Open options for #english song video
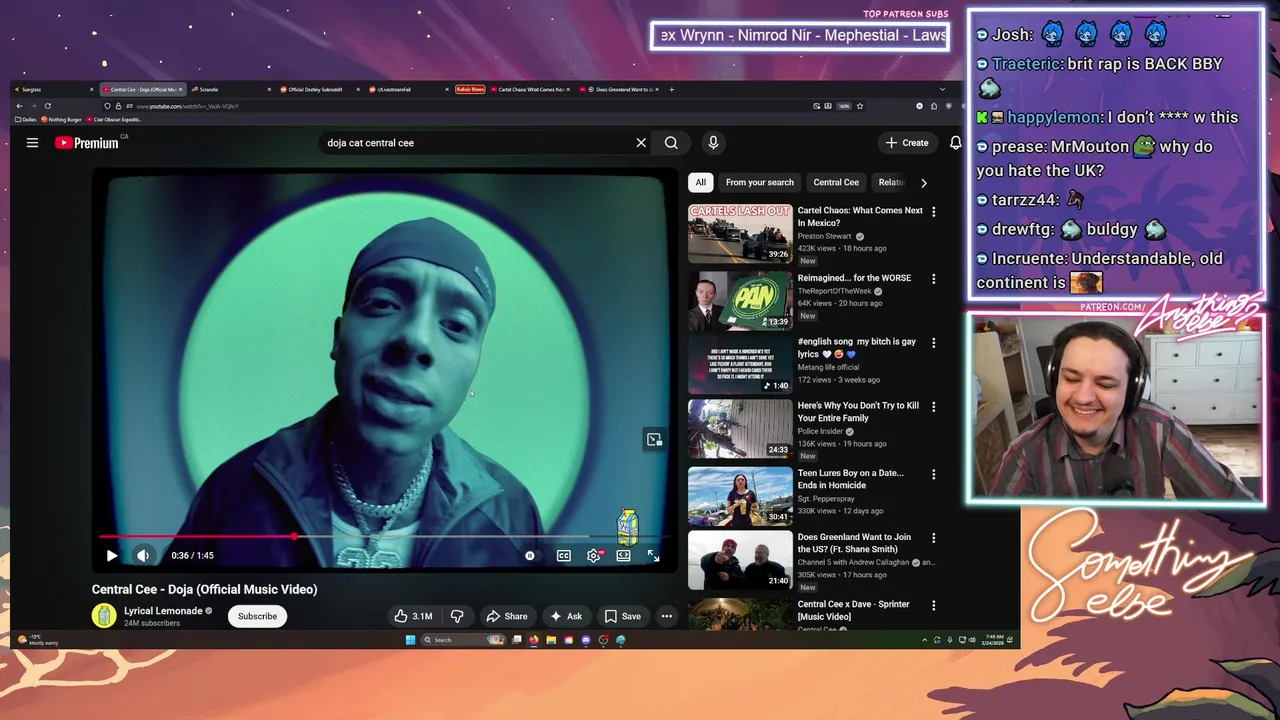The height and width of the screenshot is (720, 1280). (933, 342)
